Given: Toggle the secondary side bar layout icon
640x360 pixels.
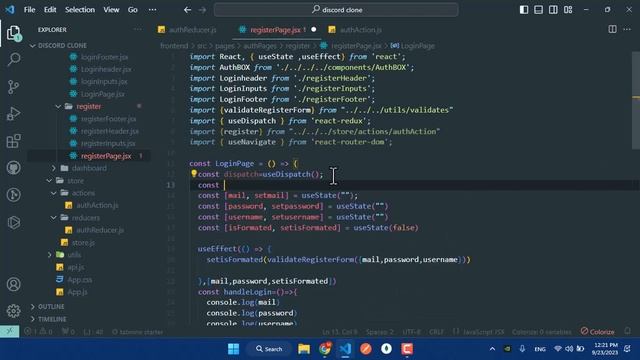Looking at the screenshot, I should point(553,10).
